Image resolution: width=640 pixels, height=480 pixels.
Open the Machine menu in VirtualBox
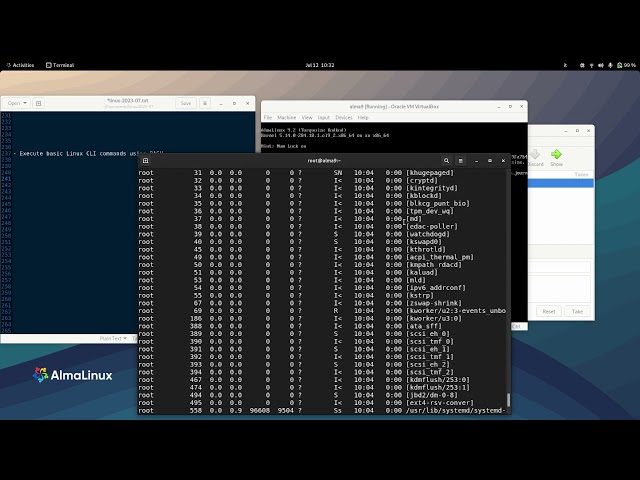pos(287,118)
